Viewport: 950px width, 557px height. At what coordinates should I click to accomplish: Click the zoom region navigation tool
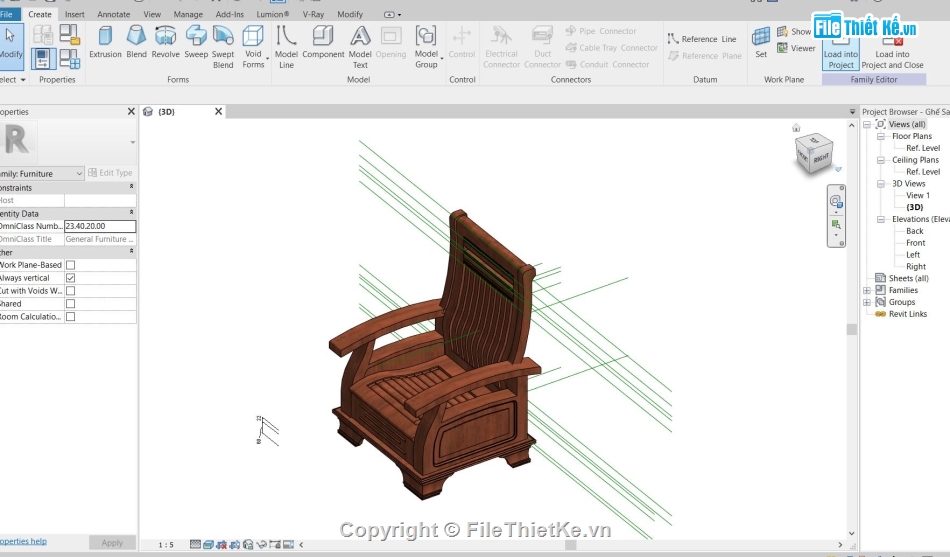(835, 225)
